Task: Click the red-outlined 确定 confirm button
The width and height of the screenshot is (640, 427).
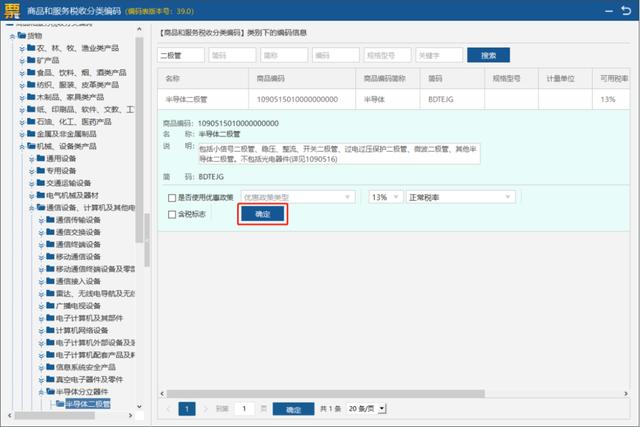Action: 263,214
